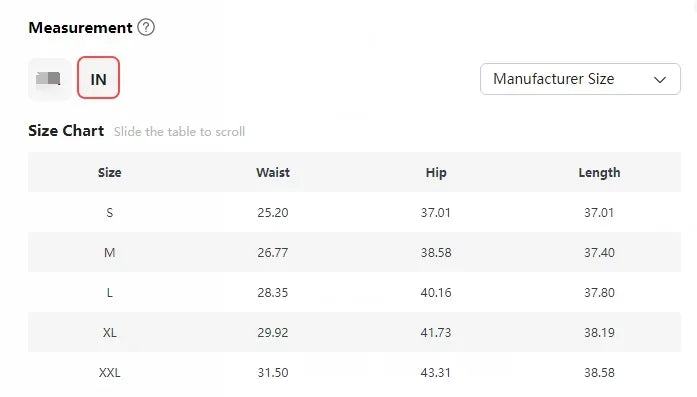Switch units with the blurred CM toggle
The image size is (697, 397).
49,79
